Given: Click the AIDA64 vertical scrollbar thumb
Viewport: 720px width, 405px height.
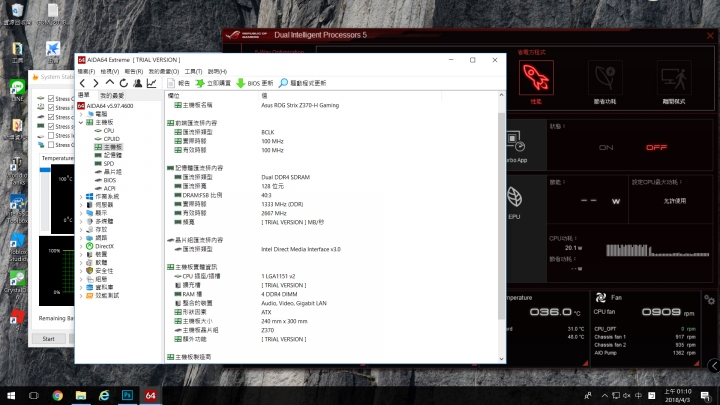Looking at the screenshot, I should pyautogui.click(x=501, y=216).
